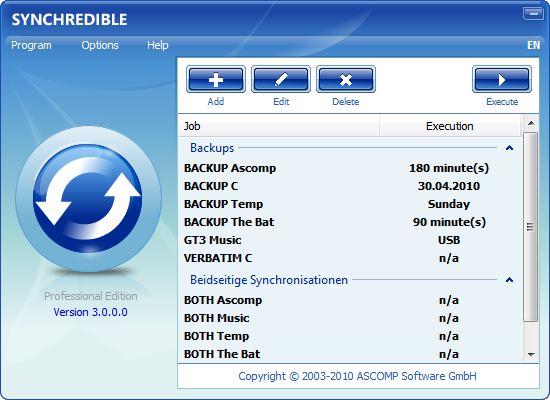The height and width of the screenshot is (400, 550).
Task: Click the job list scroll down arrow
Action: (x=531, y=355)
